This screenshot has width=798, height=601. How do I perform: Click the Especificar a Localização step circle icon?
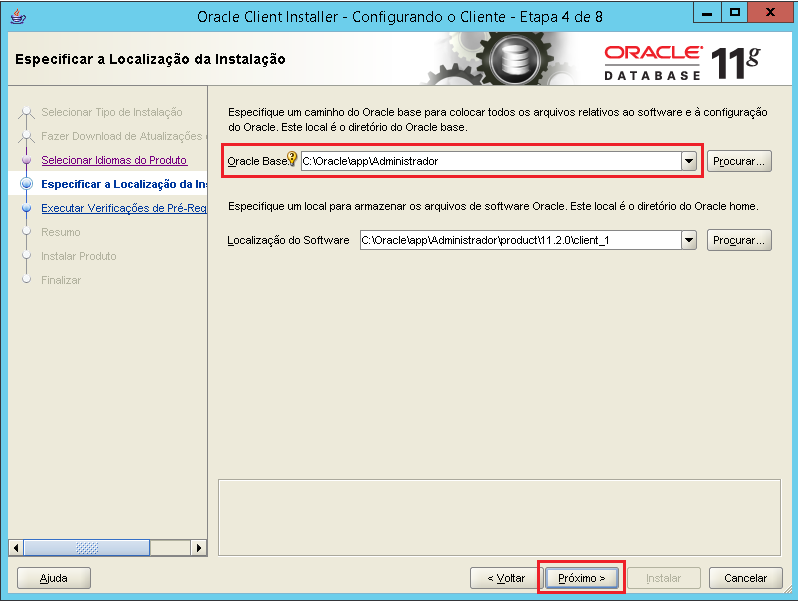coord(26,184)
